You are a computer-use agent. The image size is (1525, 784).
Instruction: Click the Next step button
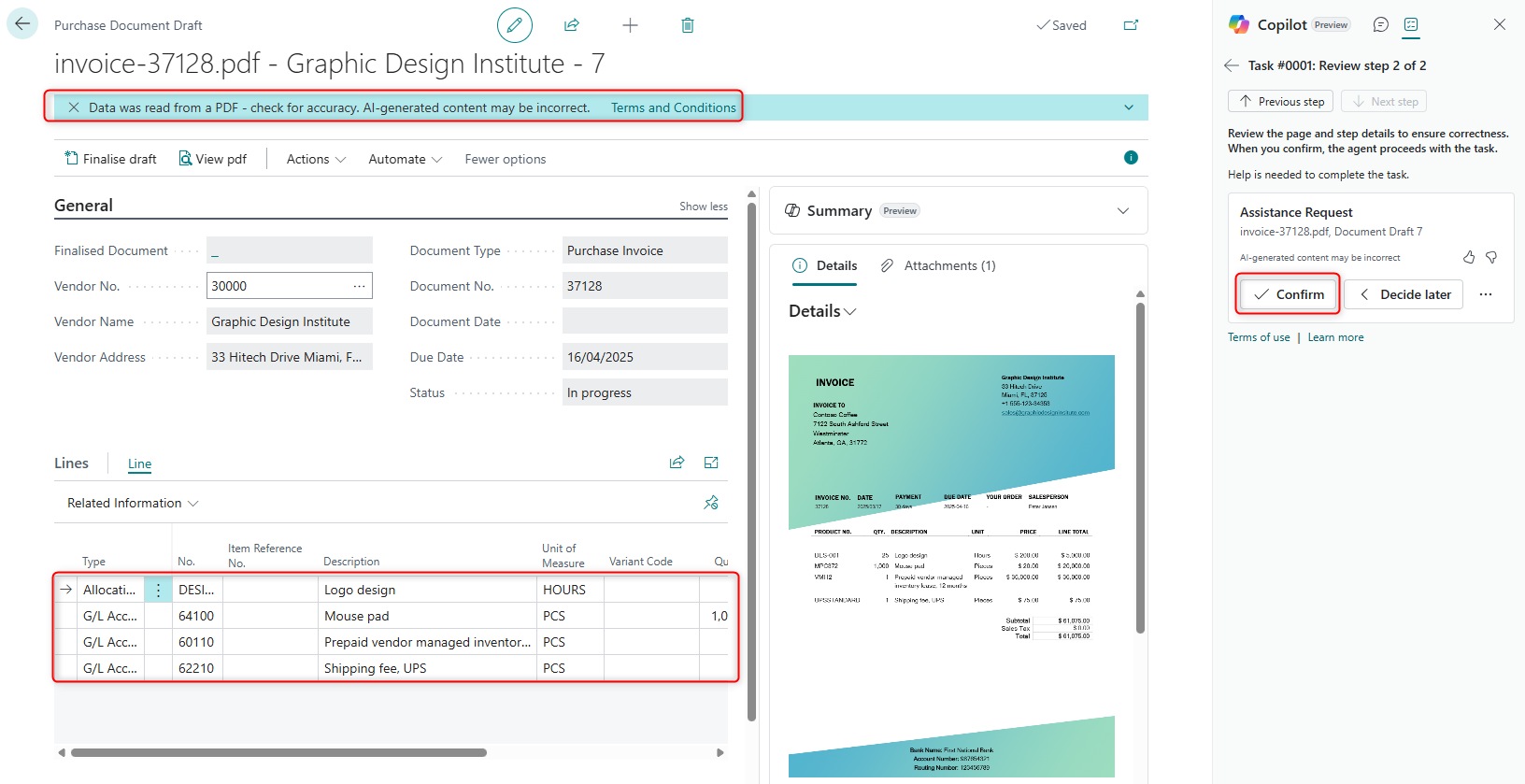pyautogui.click(x=1384, y=101)
